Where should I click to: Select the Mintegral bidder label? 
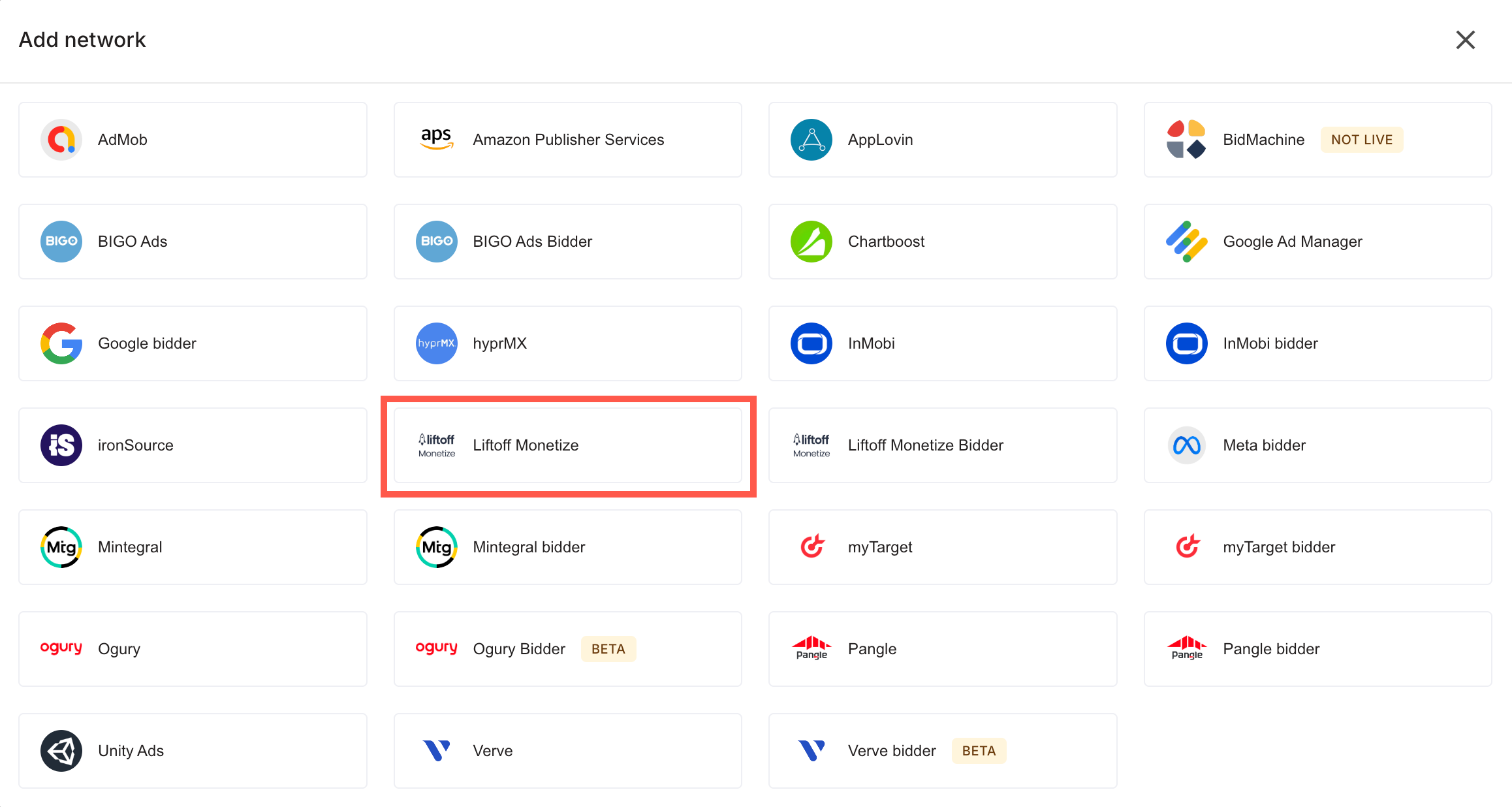[529, 547]
